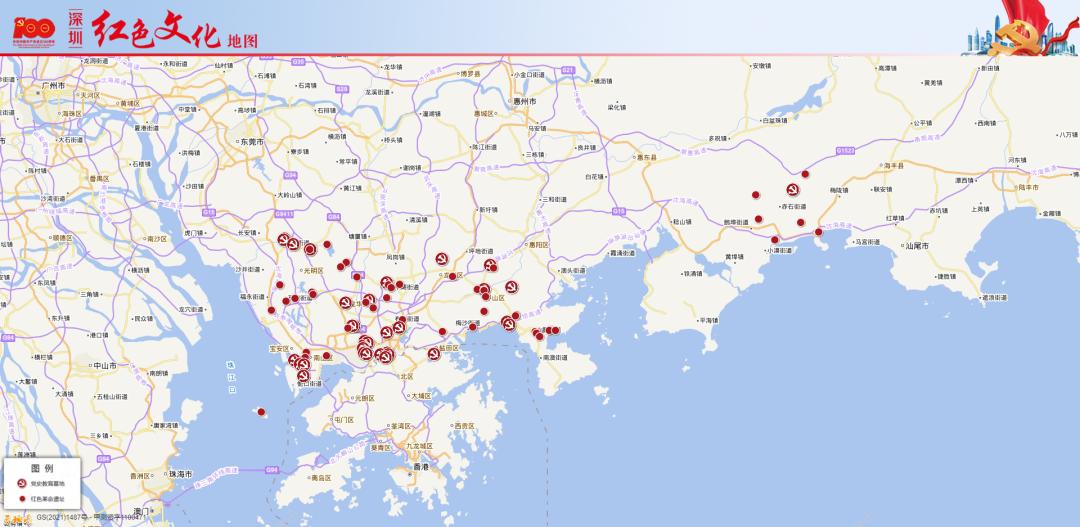The height and width of the screenshot is (527, 1080).
Task: Select the isolated red dot marker in the sea
Action: coord(262,411)
